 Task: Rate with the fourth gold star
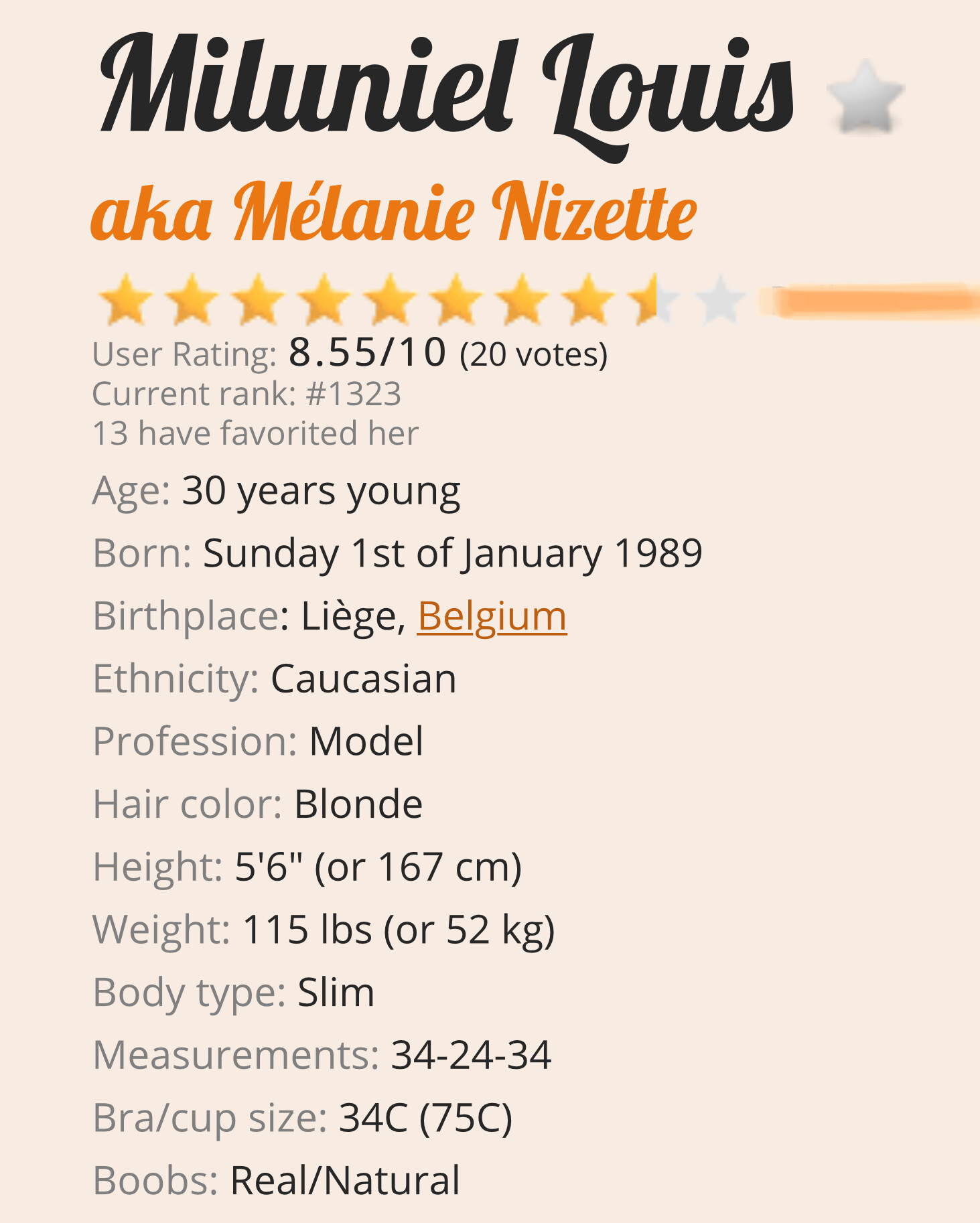click(324, 299)
